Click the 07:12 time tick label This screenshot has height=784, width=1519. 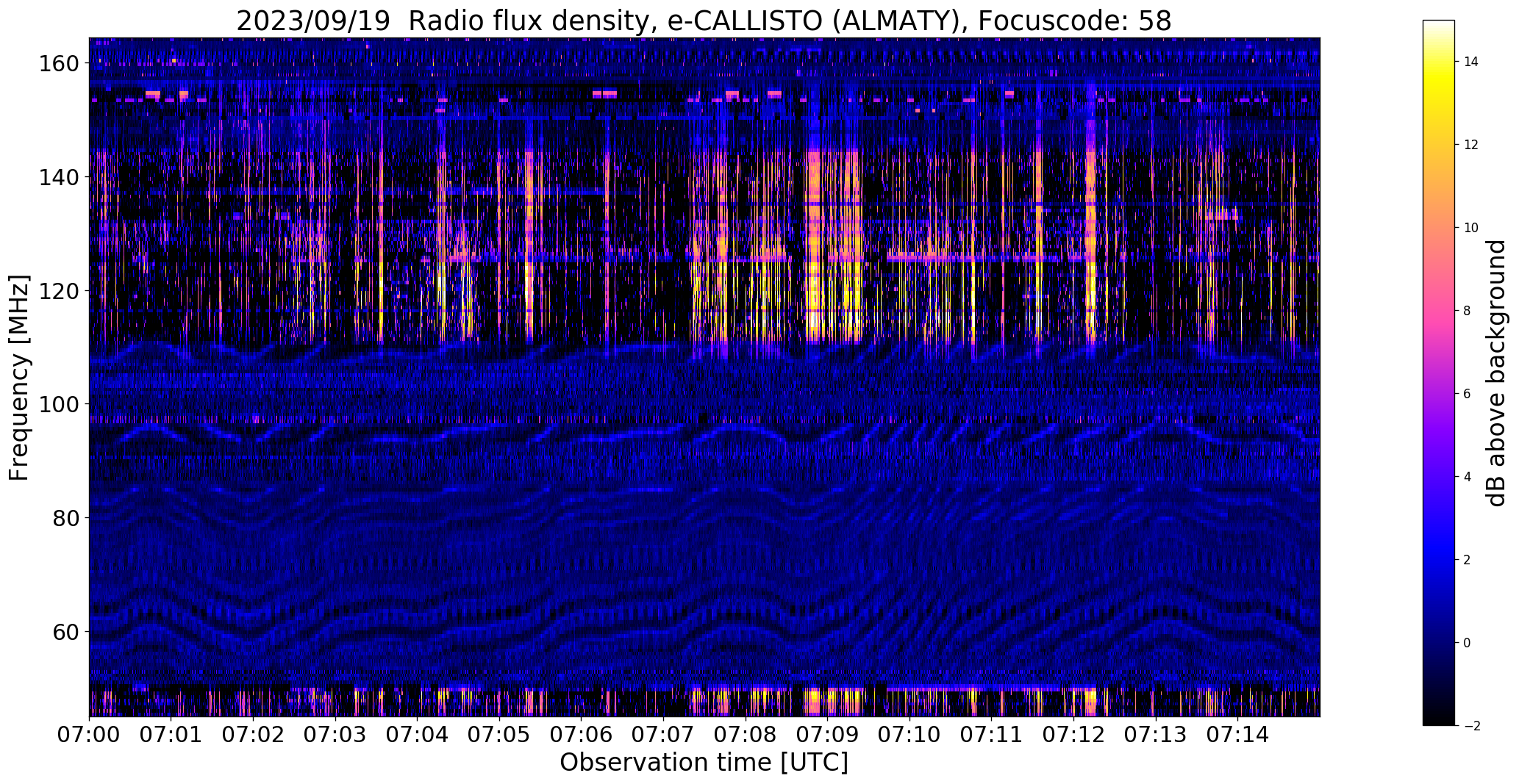[x=1073, y=735]
